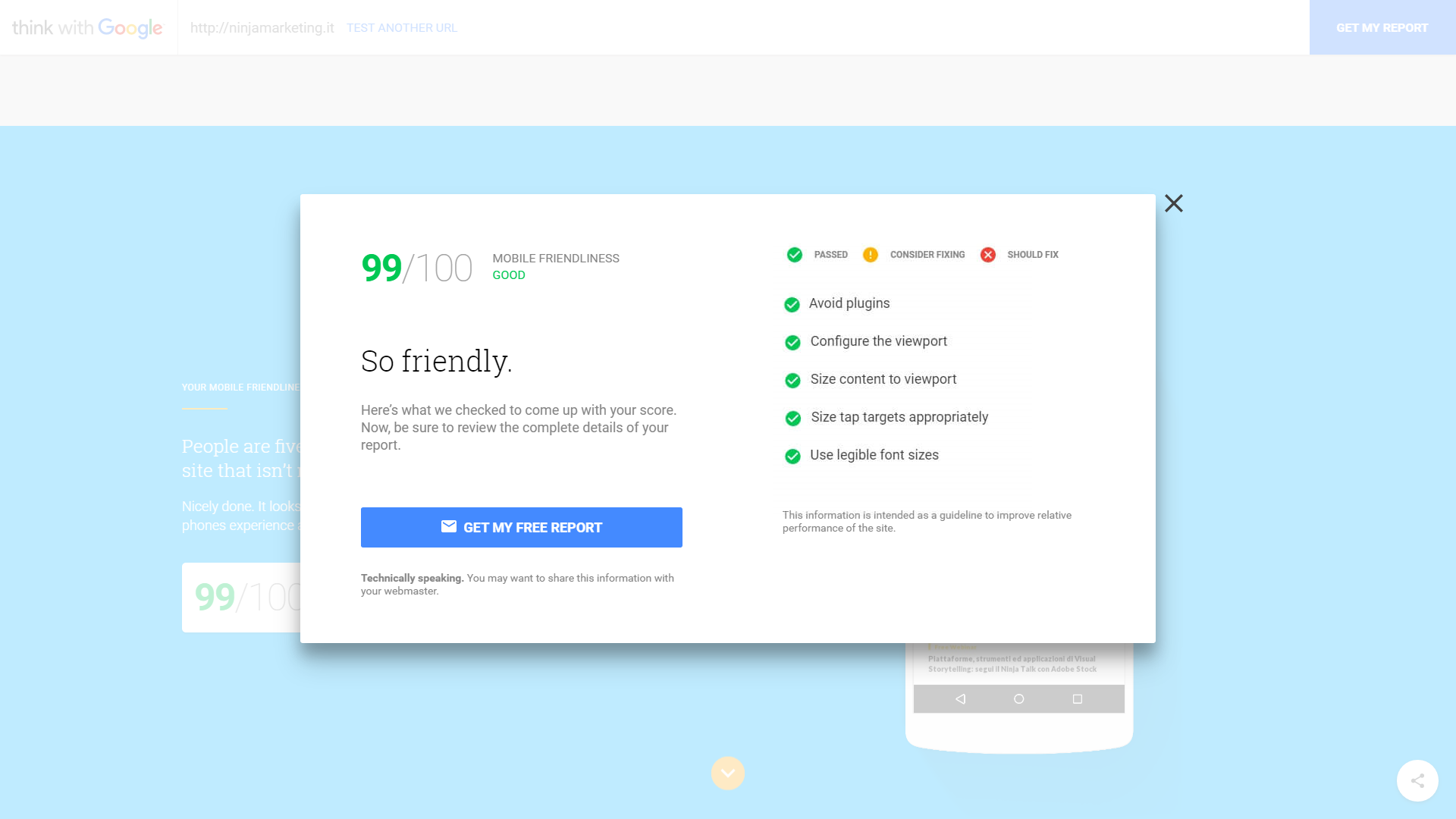Click the GET MY REPORT top-right button
The height and width of the screenshot is (819, 1456).
point(1382,27)
